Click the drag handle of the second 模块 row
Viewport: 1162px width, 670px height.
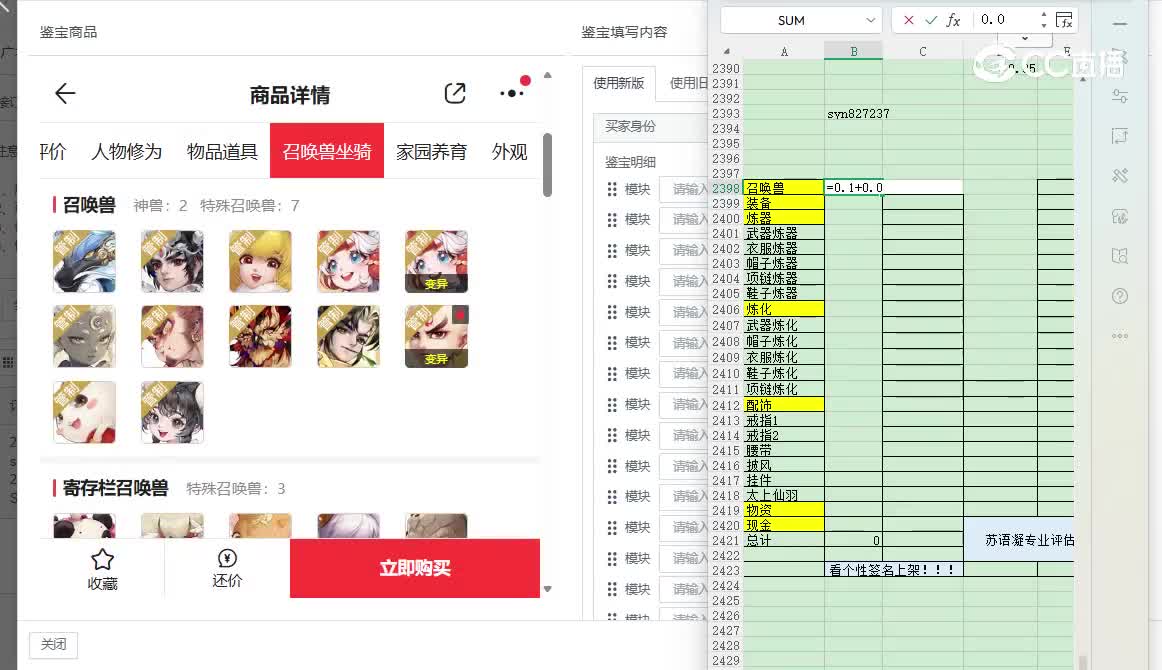(612, 220)
